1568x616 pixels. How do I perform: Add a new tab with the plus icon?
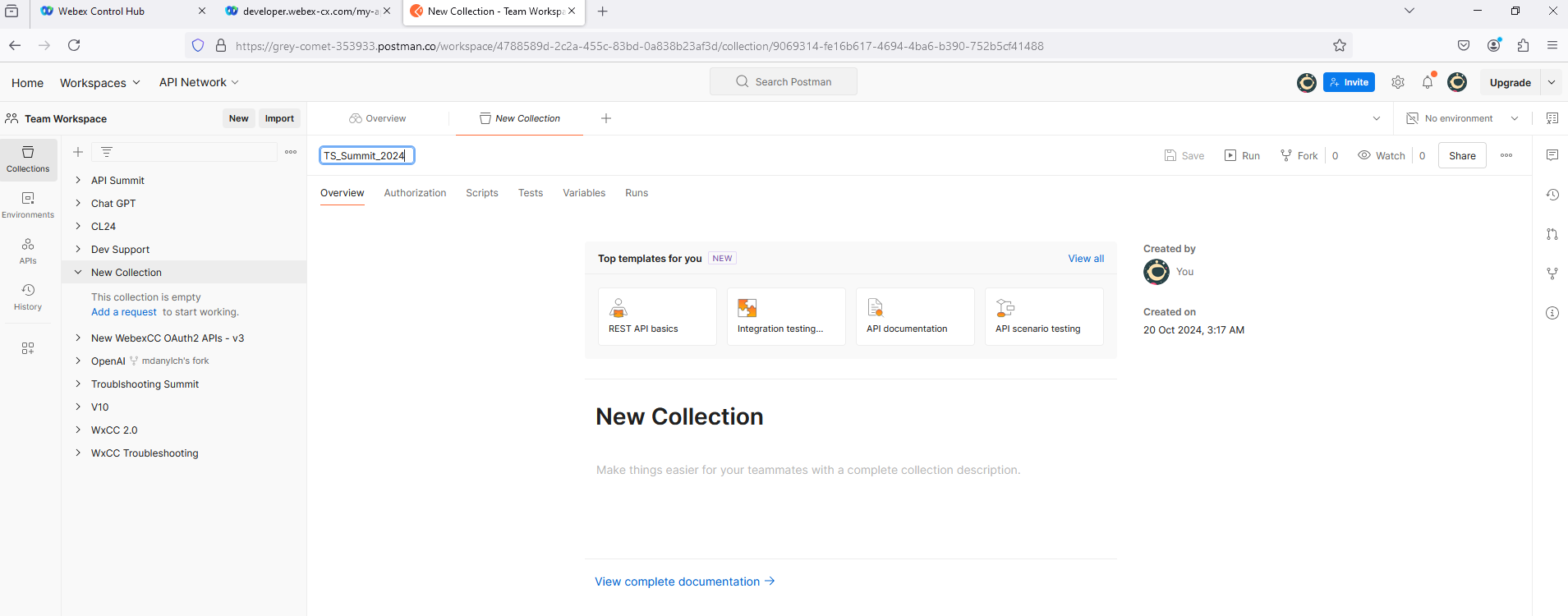pos(606,118)
